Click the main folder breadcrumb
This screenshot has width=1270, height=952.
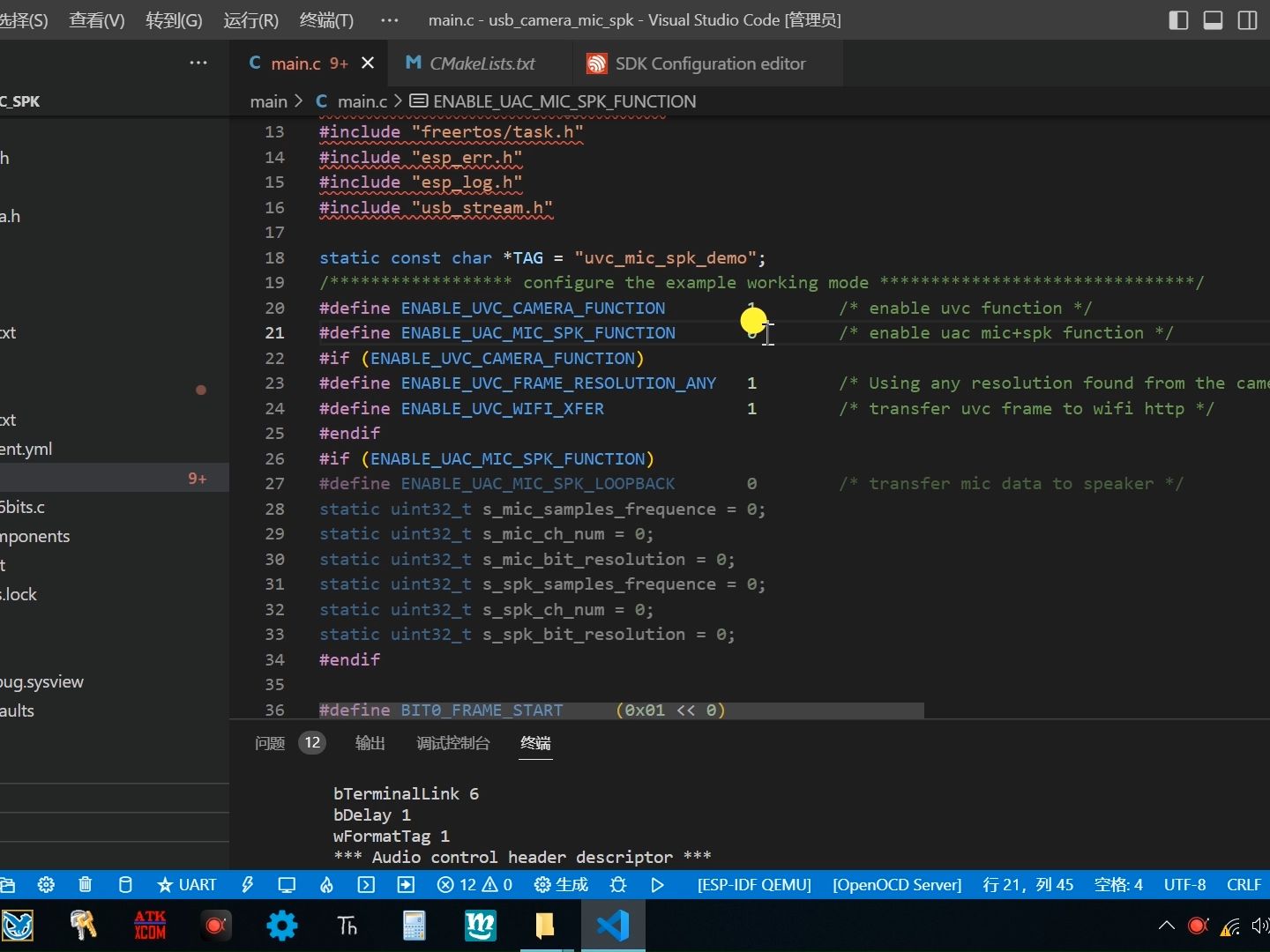pos(268,101)
